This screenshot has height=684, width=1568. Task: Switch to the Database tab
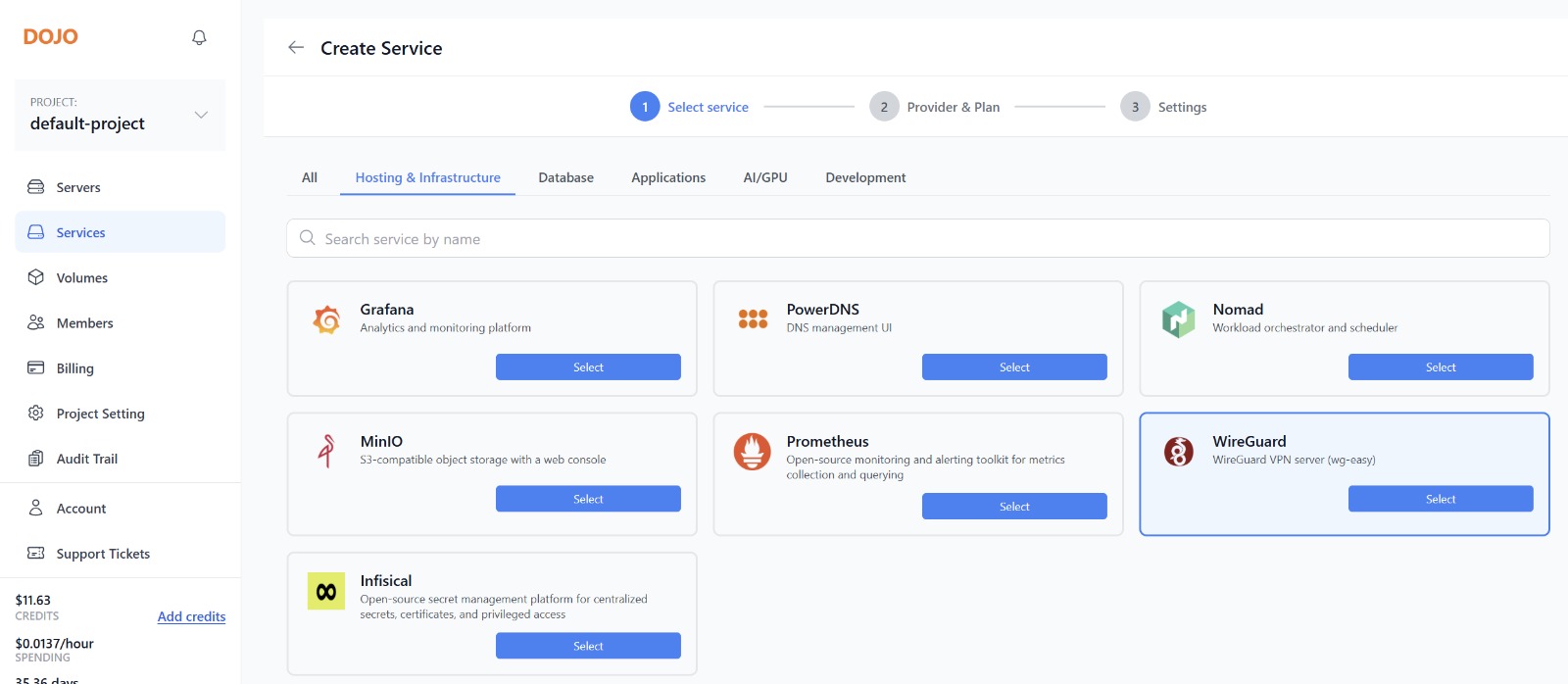[565, 177]
